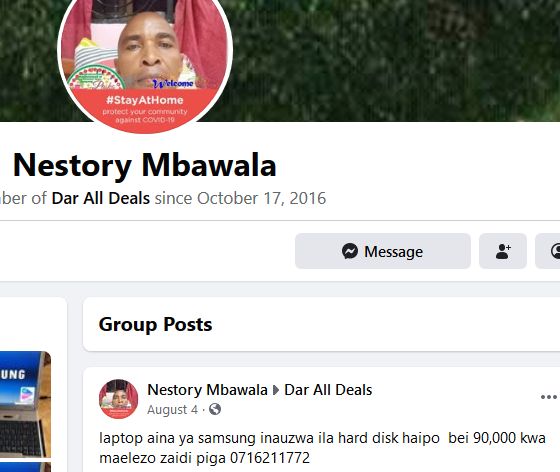Click the Nestory Mbawala profile name heading
Image resolution: width=560 pixels, height=472 pixels.
(x=144, y=165)
